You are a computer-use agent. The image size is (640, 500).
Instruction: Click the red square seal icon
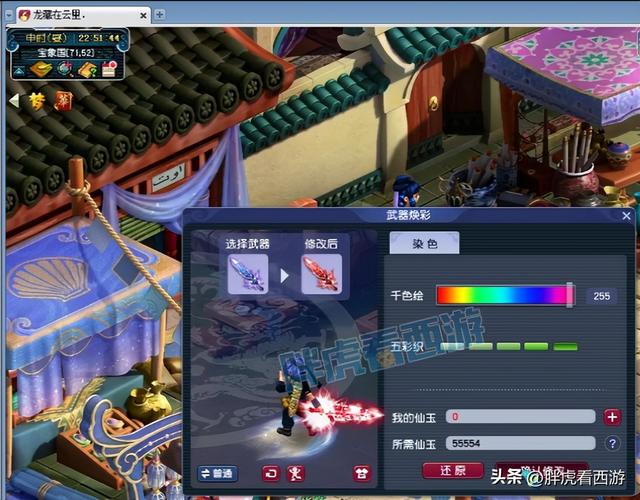pos(63,102)
